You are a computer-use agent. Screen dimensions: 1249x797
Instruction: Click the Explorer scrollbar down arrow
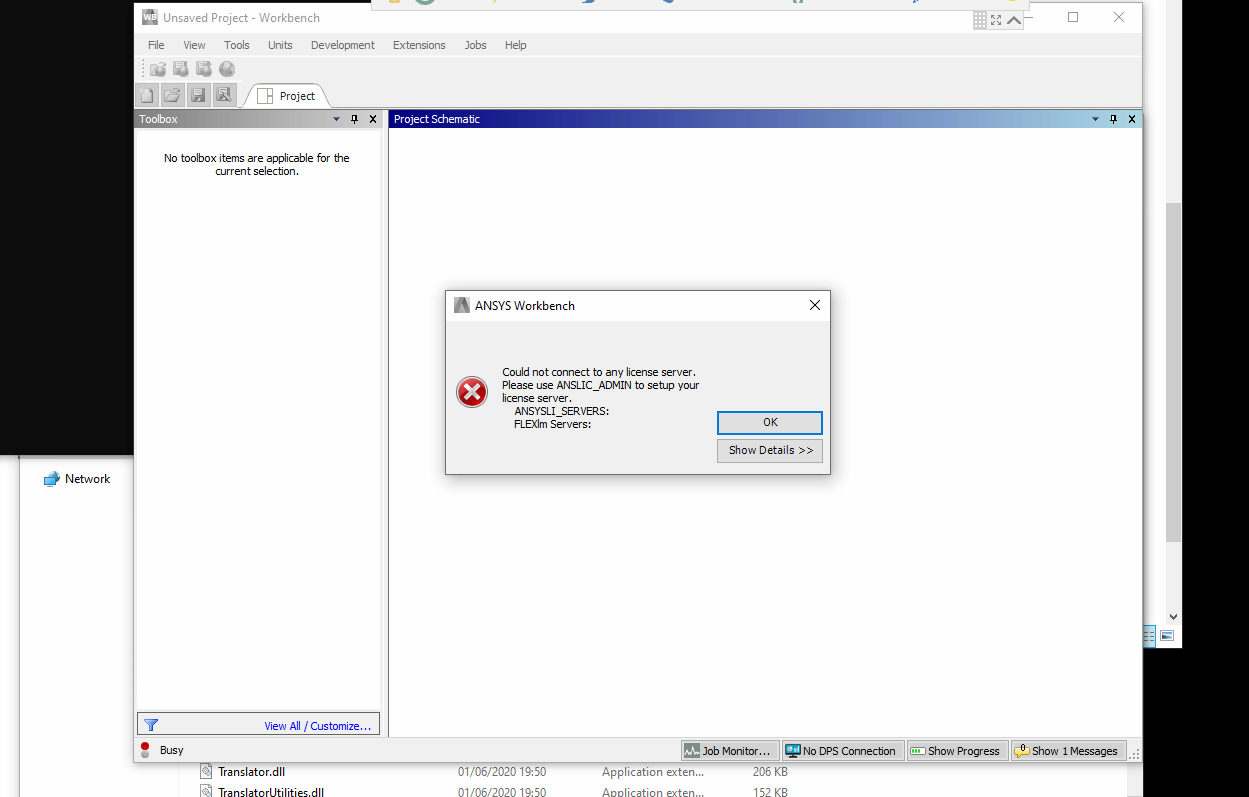1174,617
